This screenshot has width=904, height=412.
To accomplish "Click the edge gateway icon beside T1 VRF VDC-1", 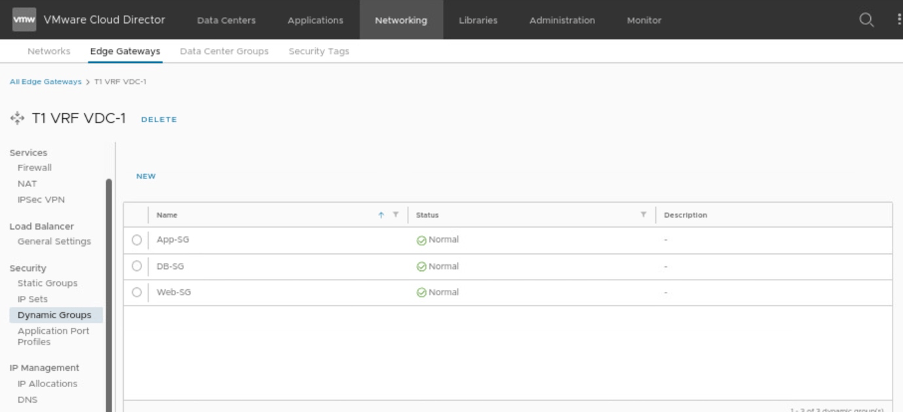I will tap(17, 119).
